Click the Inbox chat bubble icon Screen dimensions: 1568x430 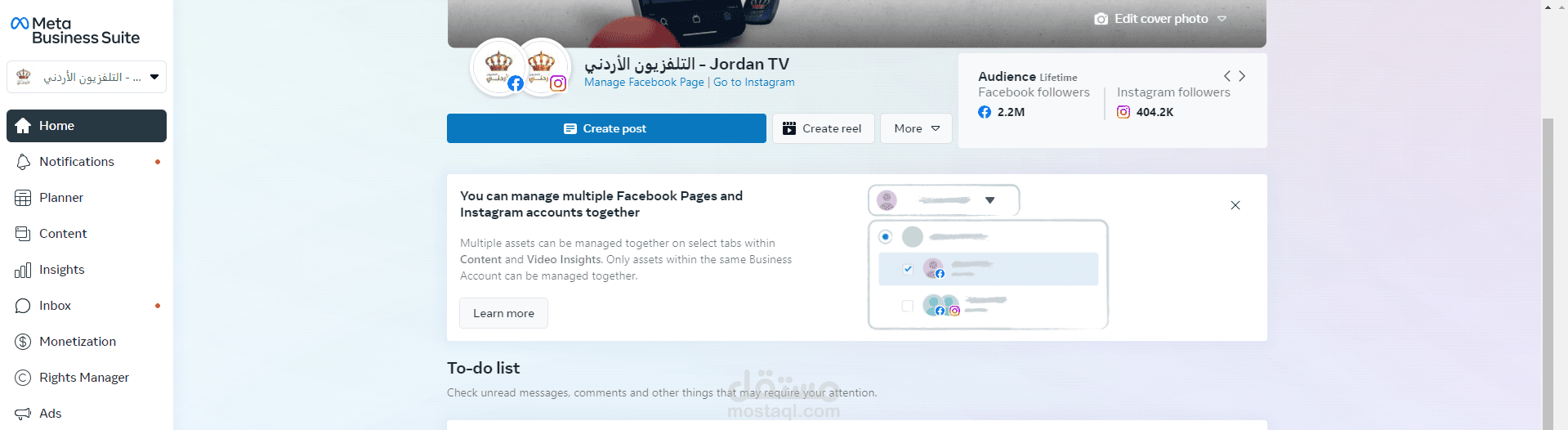point(23,306)
